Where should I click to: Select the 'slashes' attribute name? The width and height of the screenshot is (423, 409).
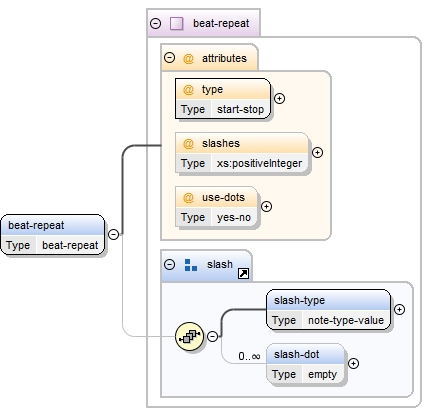221,143
